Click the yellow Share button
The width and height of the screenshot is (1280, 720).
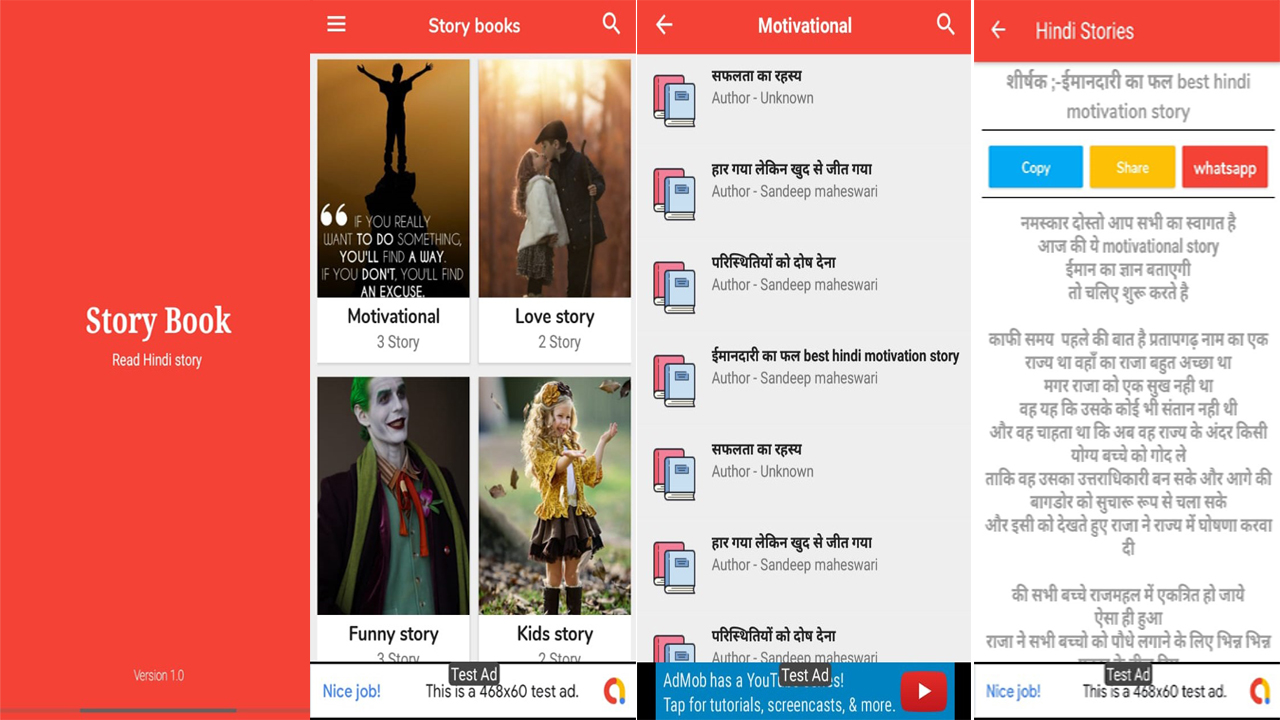point(1131,167)
